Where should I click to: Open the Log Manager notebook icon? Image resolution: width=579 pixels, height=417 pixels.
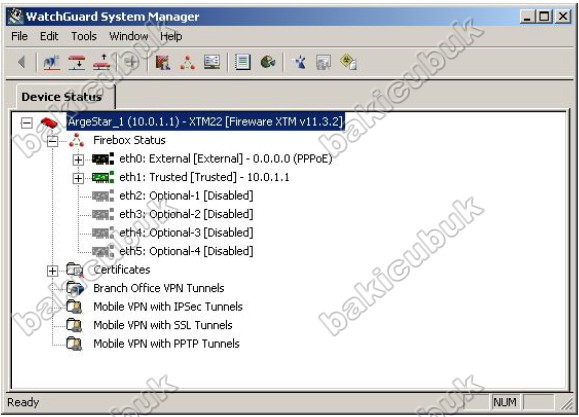(x=242, y=62)
